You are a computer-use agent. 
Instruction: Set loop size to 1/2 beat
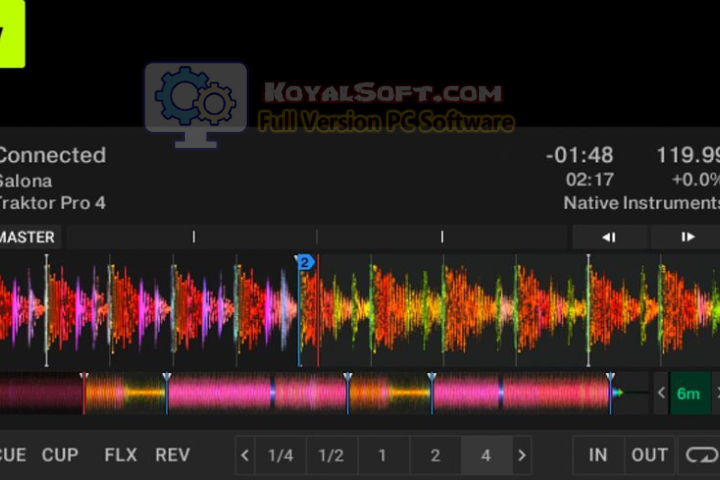point(331,455)
